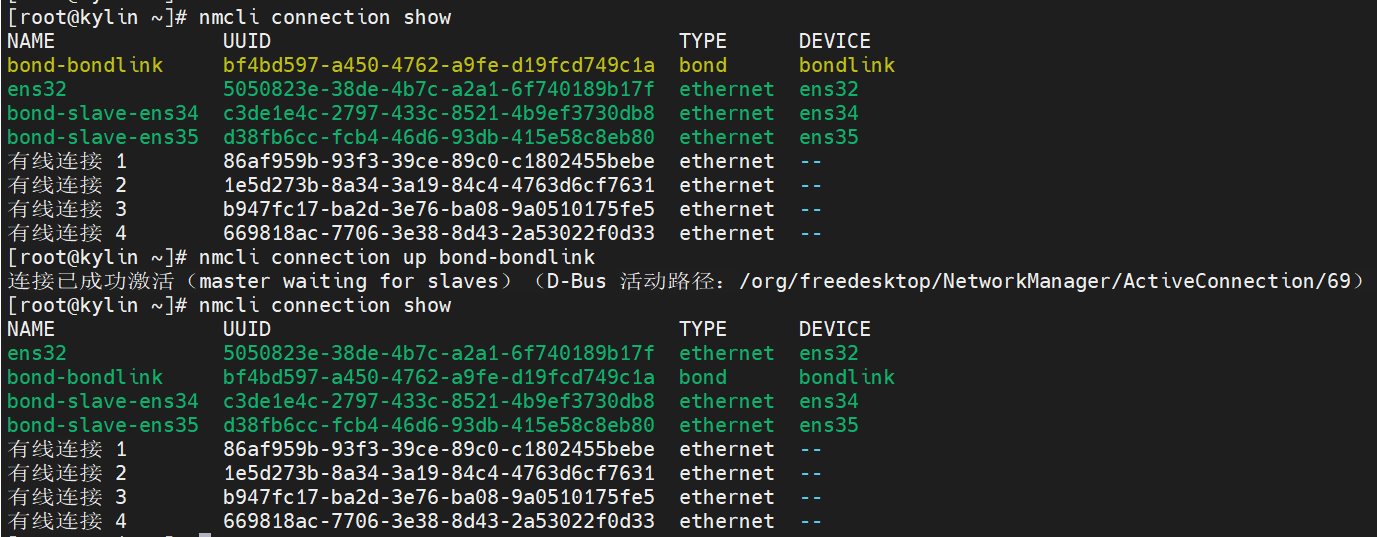Click the topmost 'nmcli connection show' command

[324, 17]
